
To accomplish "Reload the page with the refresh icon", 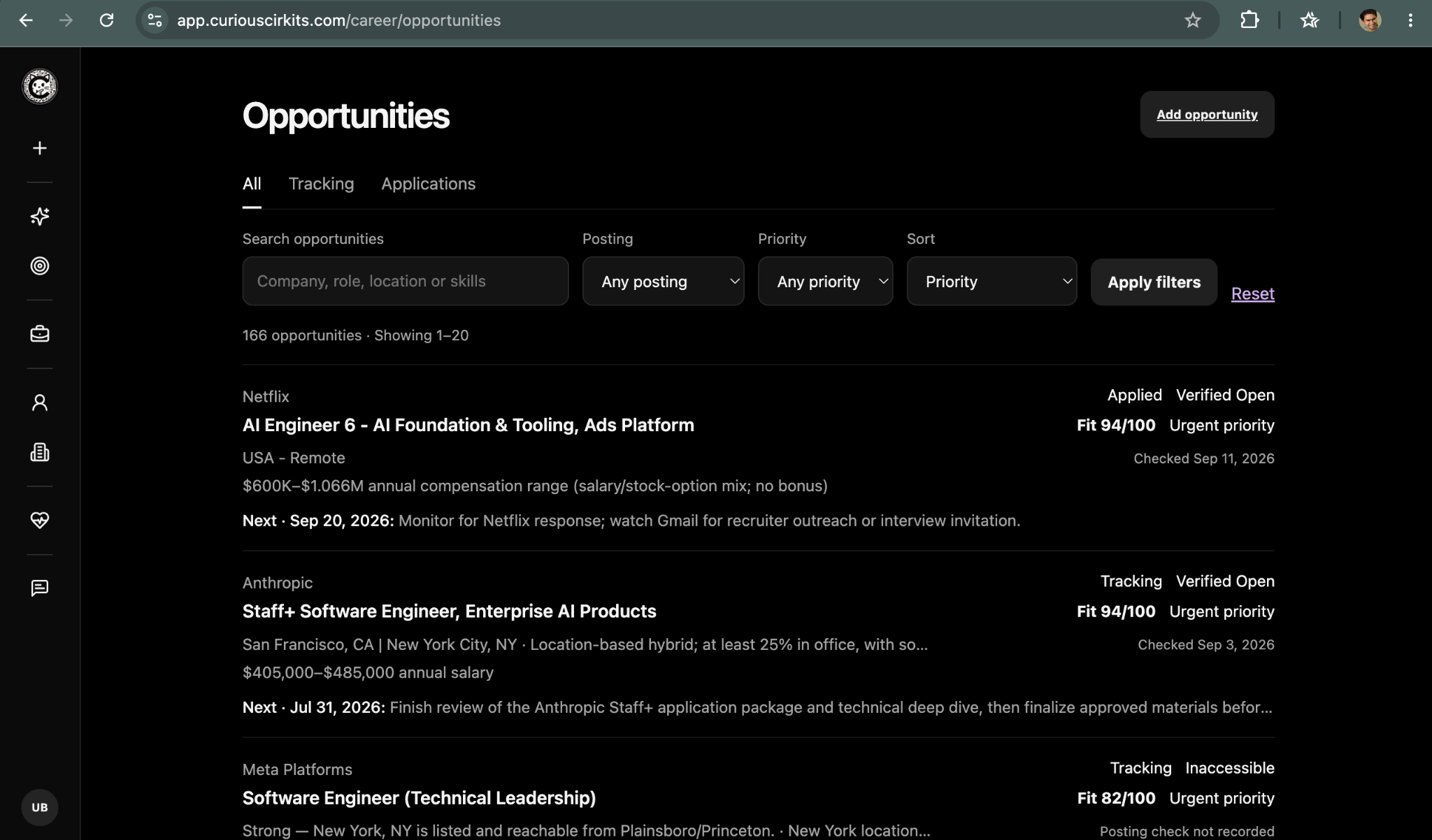I will coord(106,20).
